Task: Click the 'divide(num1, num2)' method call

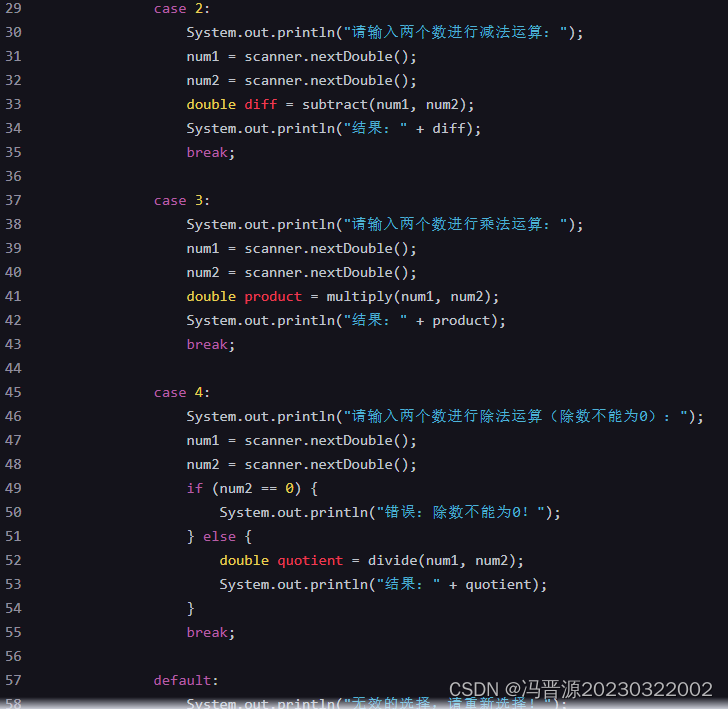Action: (442, 561)
